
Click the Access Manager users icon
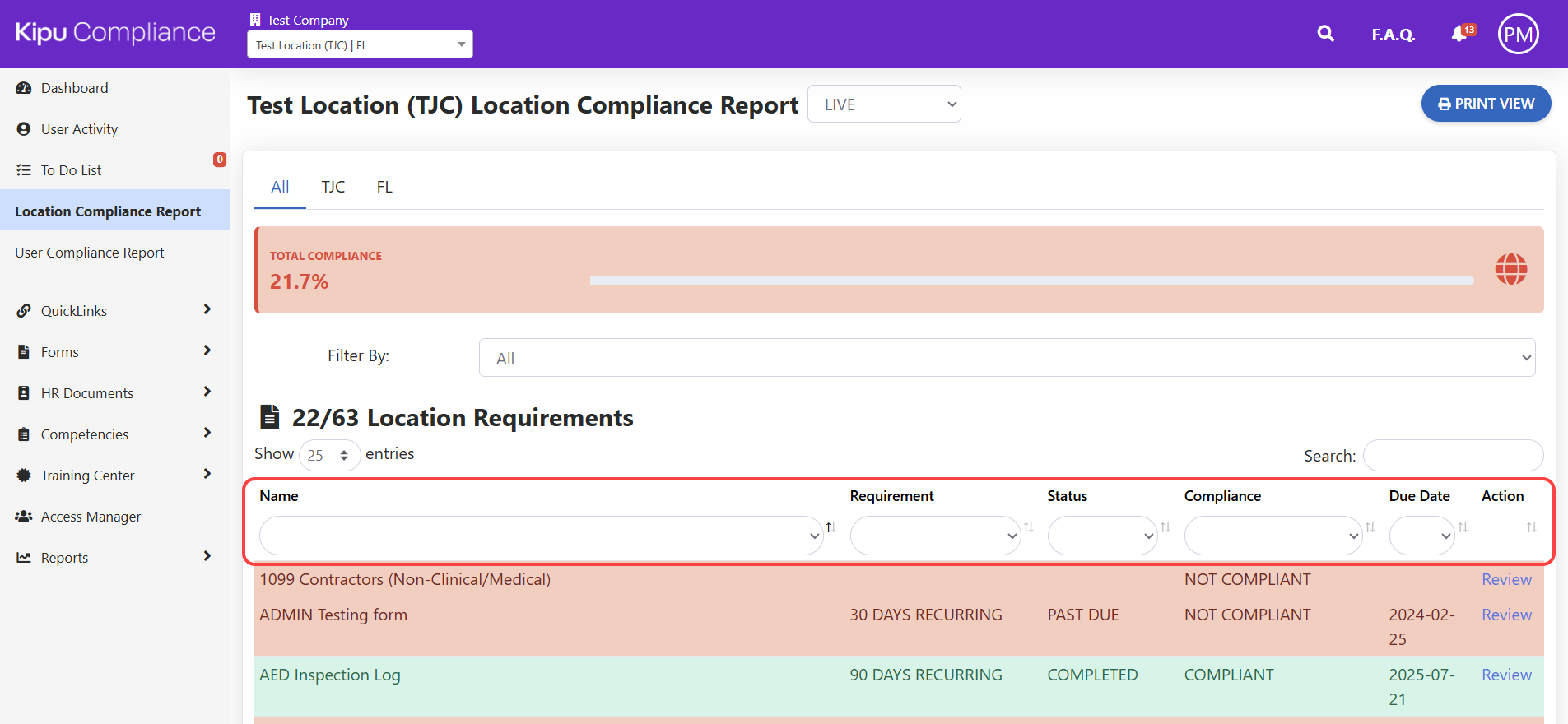(x=24, y=517)
